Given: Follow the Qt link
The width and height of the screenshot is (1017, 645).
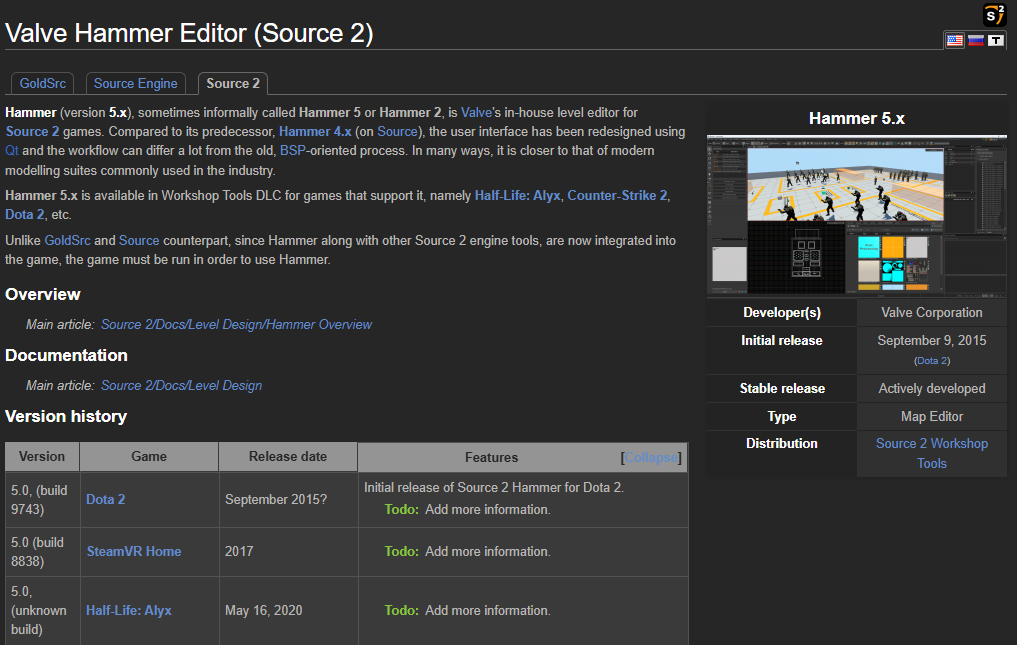Looking at the screenshot, I should [12, 151].
